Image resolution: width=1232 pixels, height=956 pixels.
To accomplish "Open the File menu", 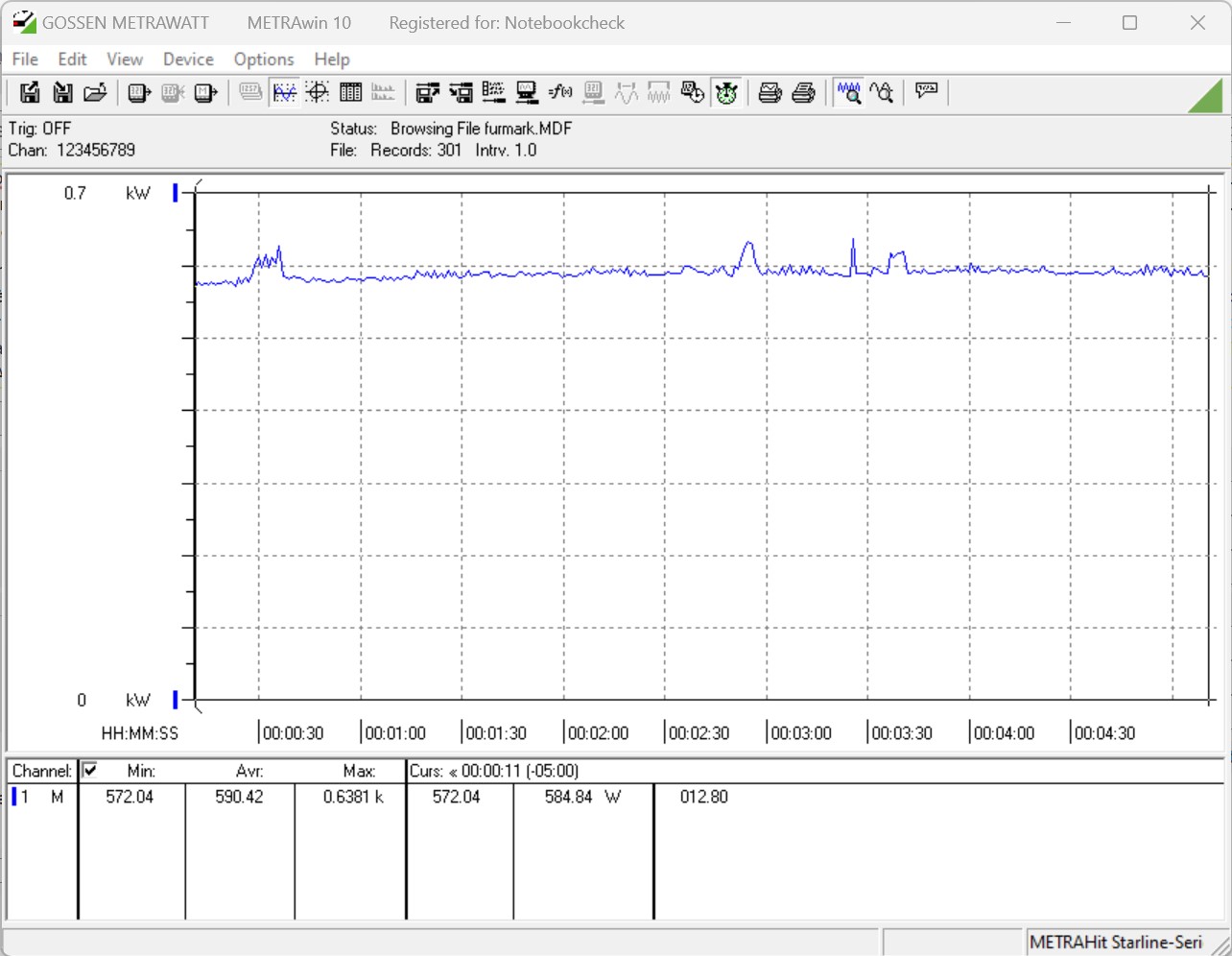I will [x=25, y=60].
